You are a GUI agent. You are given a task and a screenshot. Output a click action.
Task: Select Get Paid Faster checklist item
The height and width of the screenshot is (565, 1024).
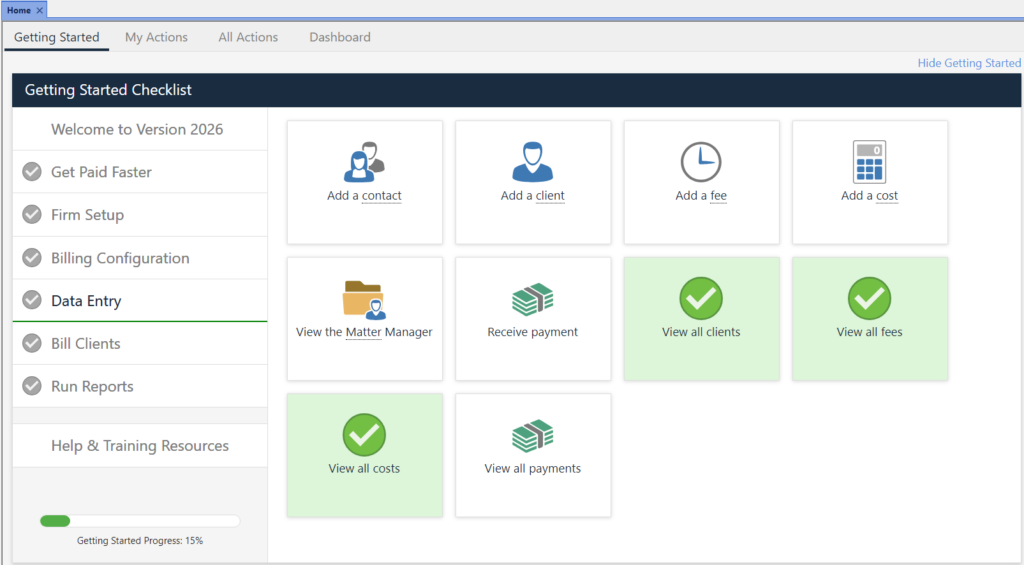(140, 172)
